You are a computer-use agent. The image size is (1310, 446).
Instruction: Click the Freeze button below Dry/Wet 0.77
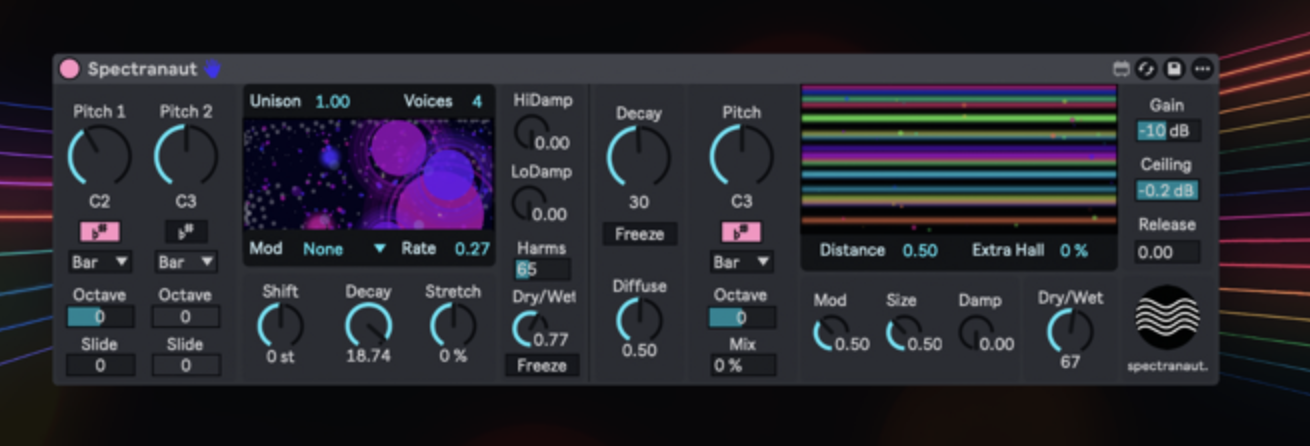(x=542, y=366)
